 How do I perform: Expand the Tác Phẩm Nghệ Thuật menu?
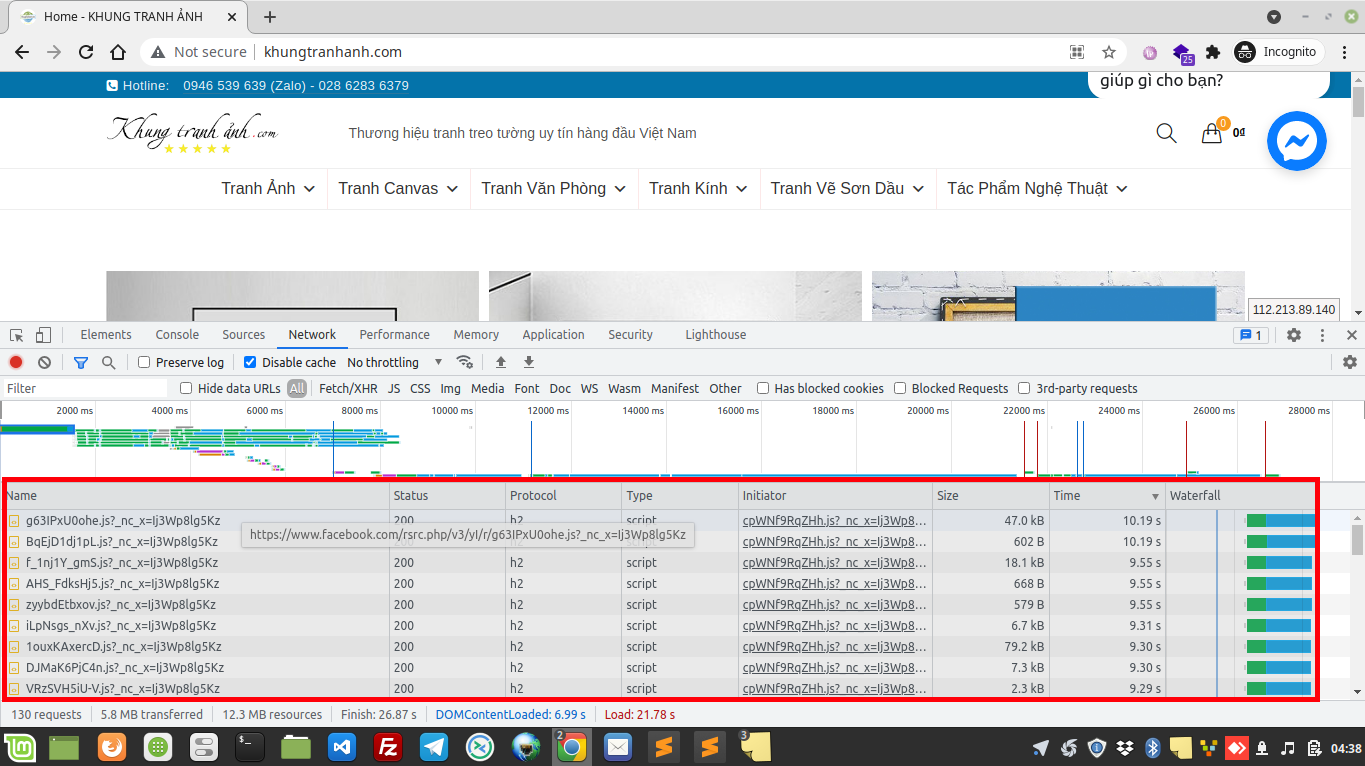pyautogui.click(x=1037, y=188)
